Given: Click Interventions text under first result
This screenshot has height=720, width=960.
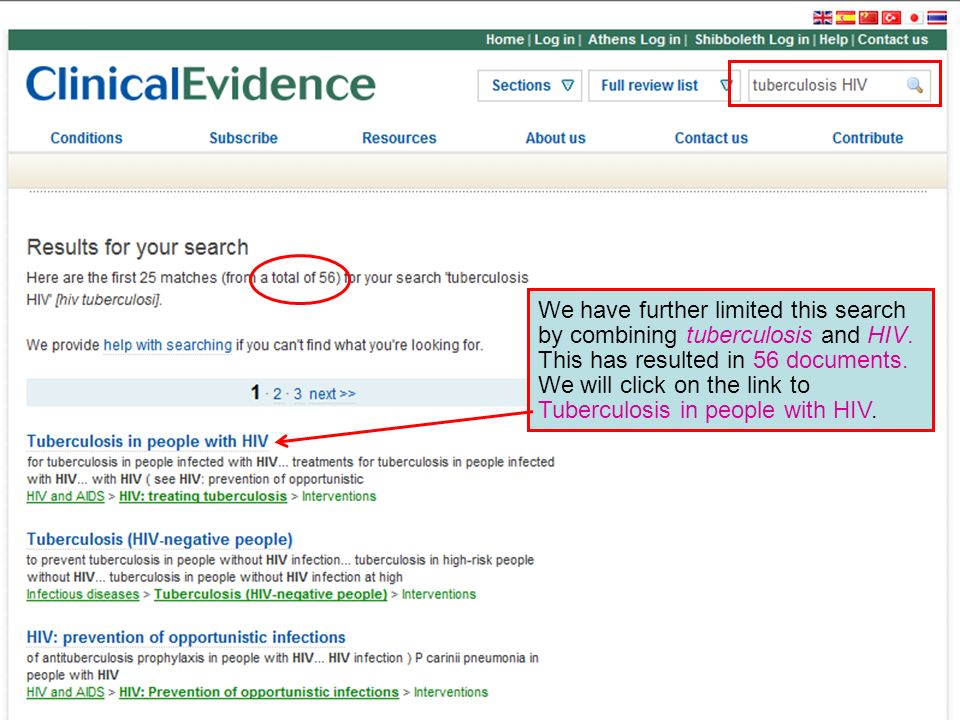Looking at the screenshot, I should click(339, 497).
